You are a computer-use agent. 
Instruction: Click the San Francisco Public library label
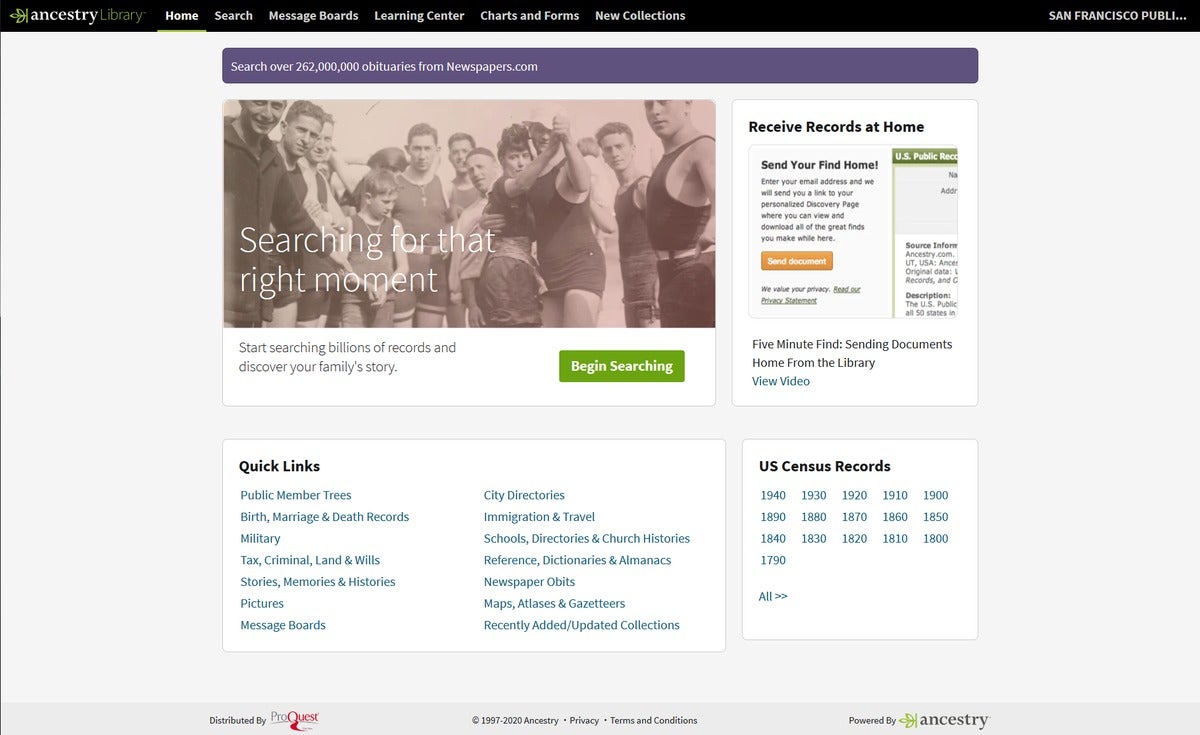point(1117,15)
